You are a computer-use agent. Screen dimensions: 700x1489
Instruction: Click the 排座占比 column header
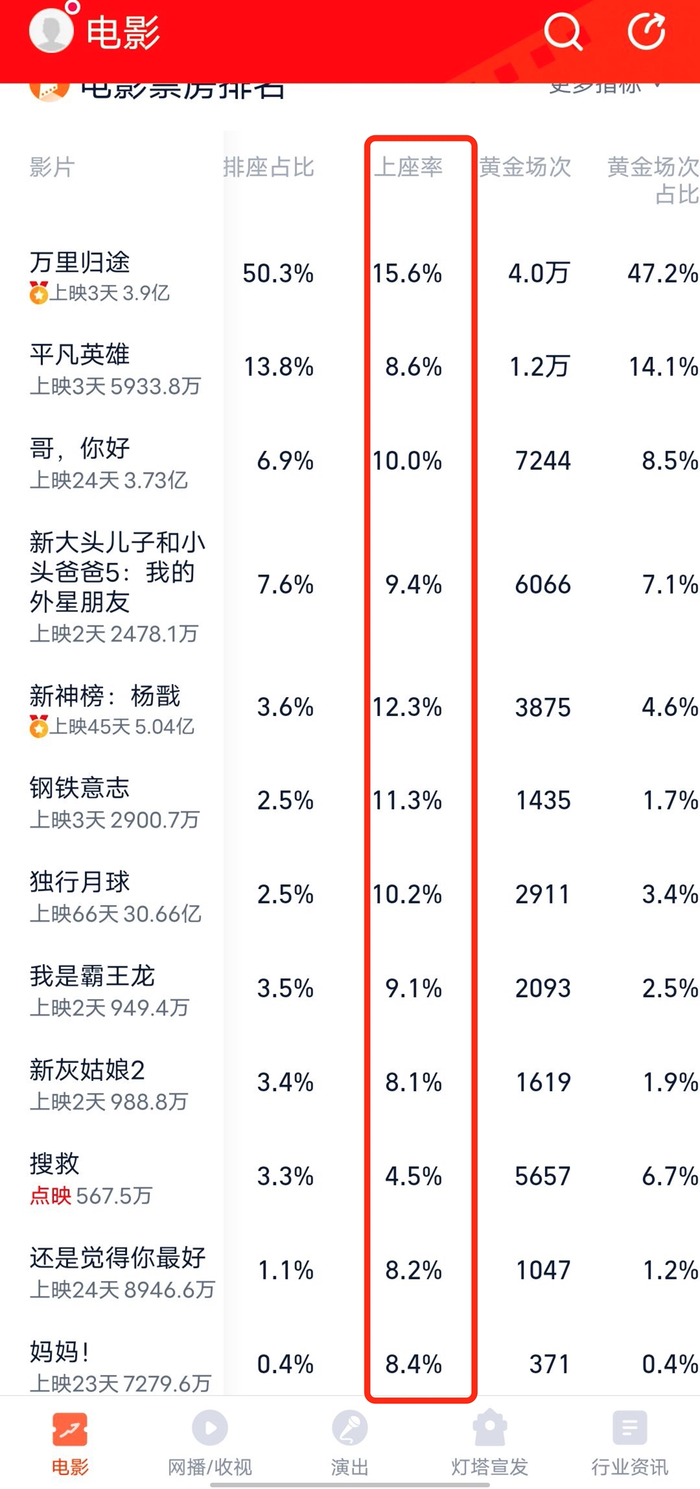271,167
